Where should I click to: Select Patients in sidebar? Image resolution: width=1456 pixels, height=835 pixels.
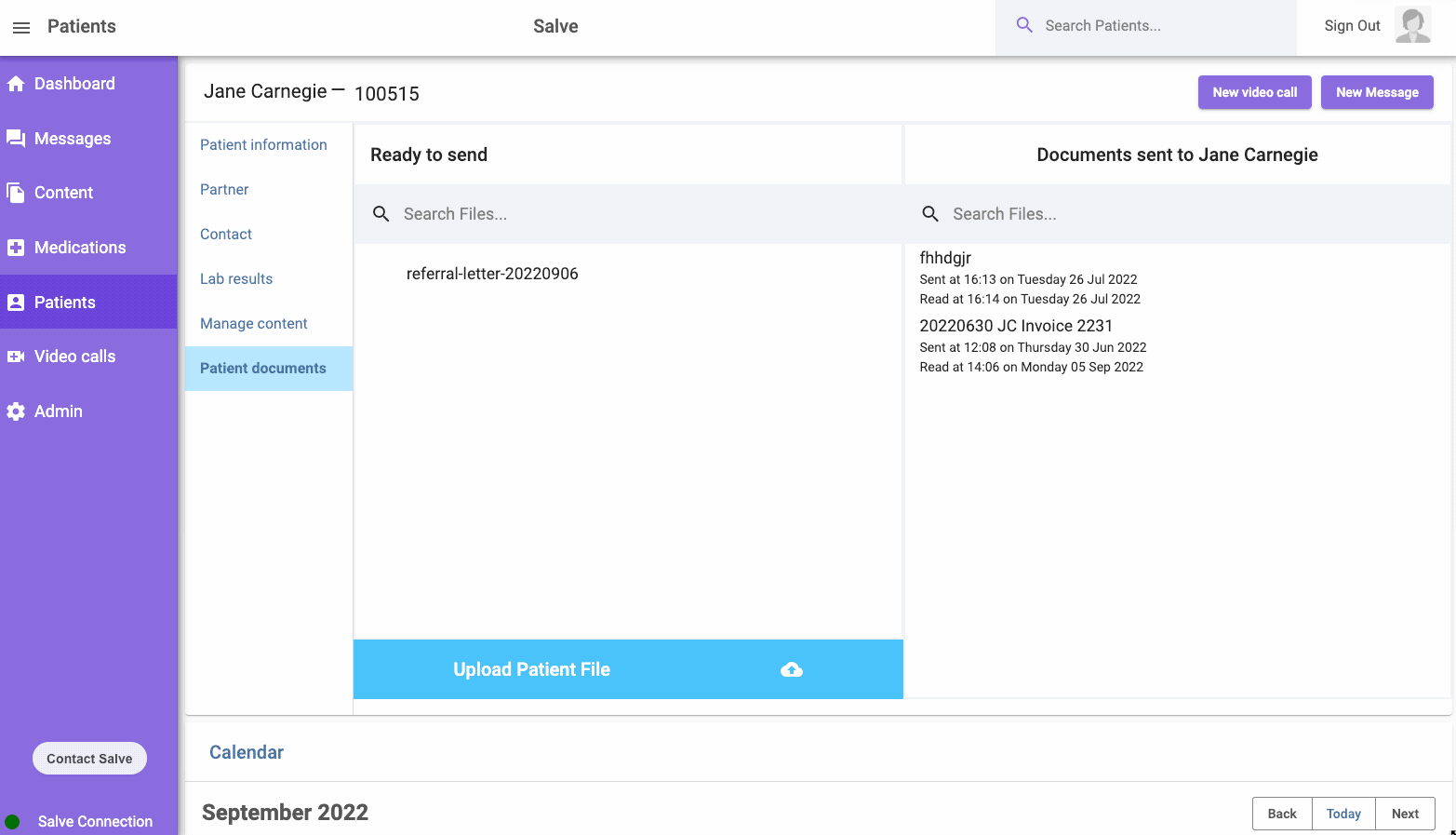pos(88,302)
